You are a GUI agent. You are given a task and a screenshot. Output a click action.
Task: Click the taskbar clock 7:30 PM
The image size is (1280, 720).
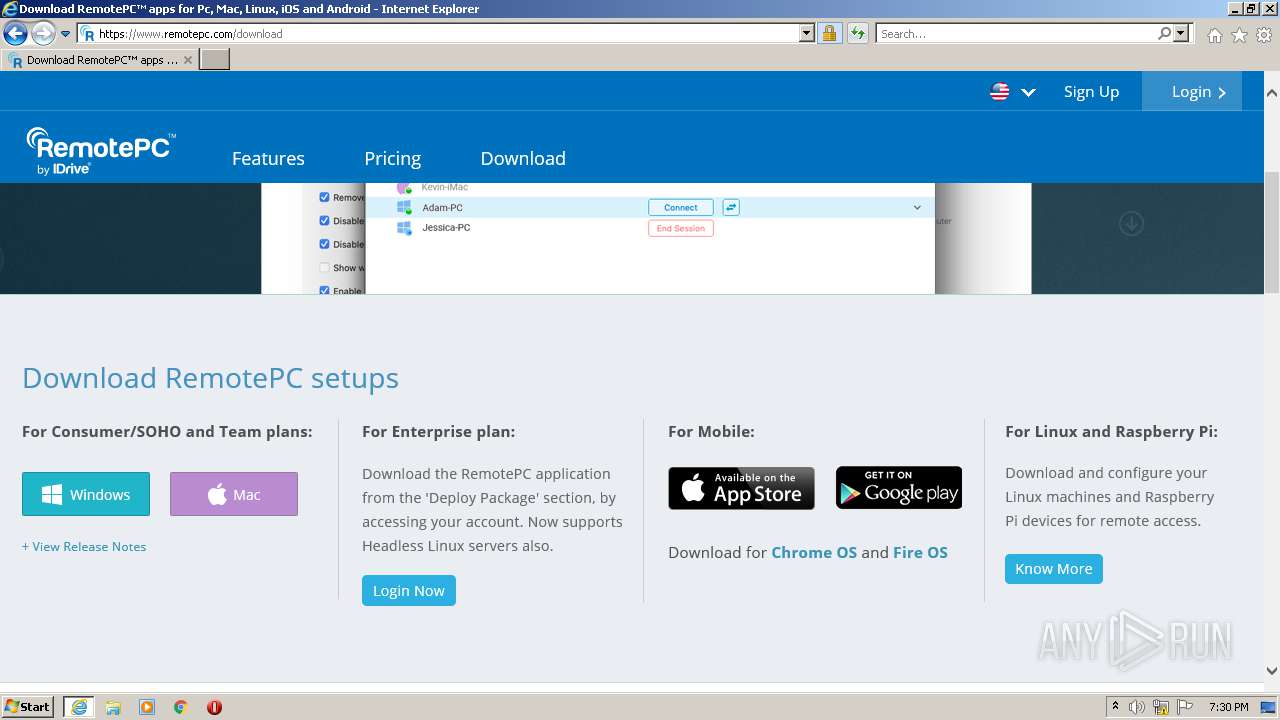tap(1229, 707)
